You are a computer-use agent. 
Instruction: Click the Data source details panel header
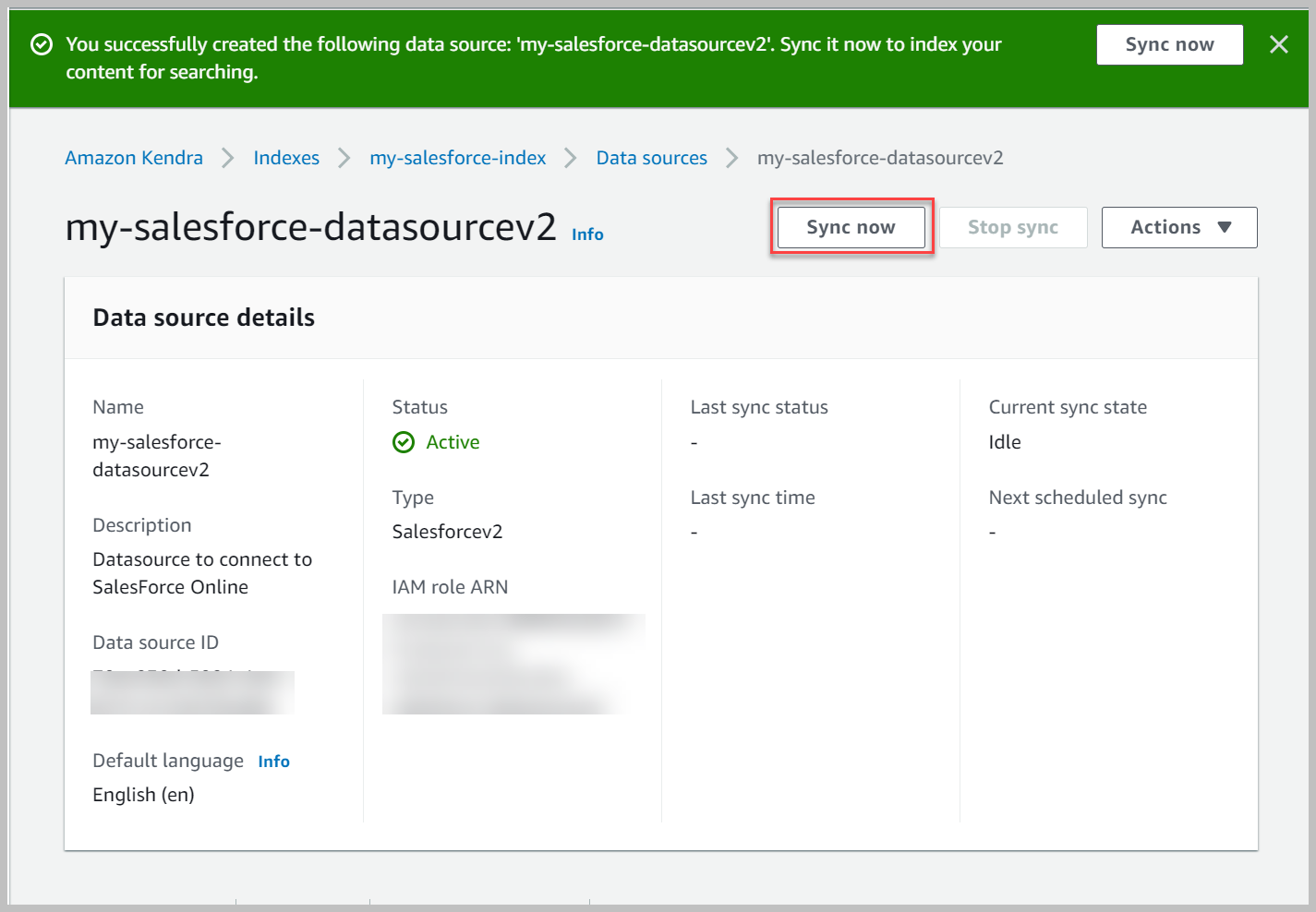(204, 318)
